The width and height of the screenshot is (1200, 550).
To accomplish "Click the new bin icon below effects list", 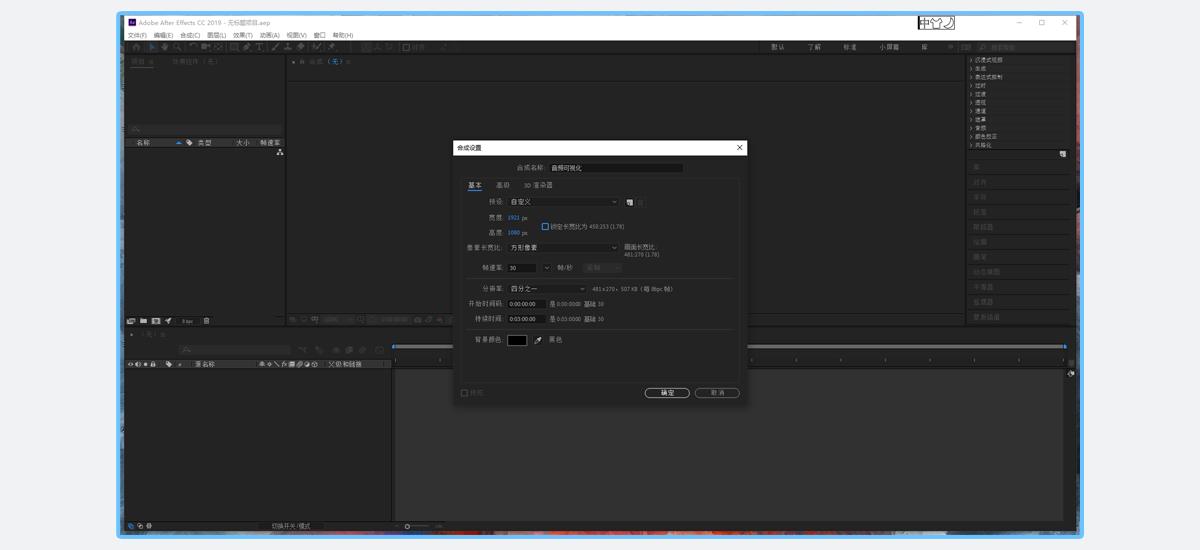I will click(x=1062, y=154).
